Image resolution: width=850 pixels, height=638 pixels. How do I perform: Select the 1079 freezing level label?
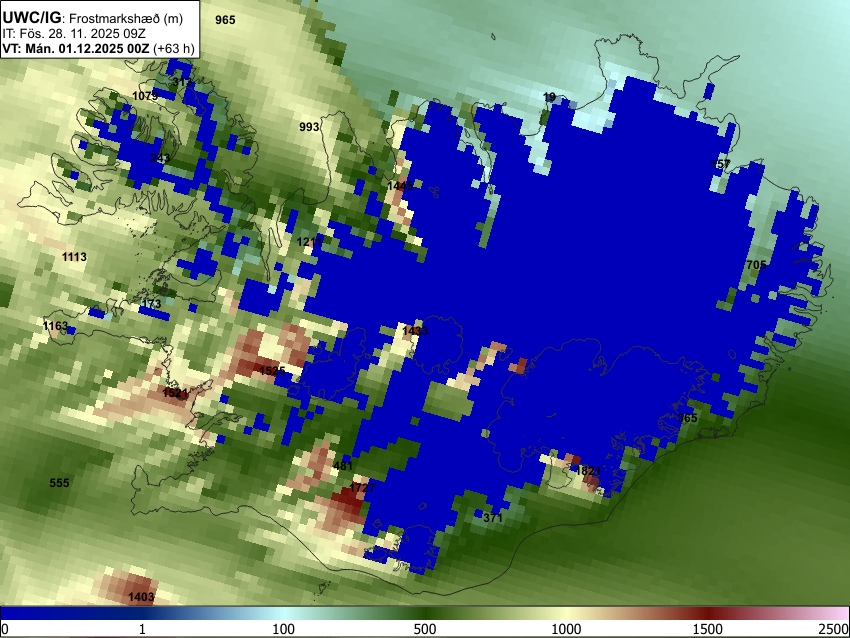click(x=145, y=96)
